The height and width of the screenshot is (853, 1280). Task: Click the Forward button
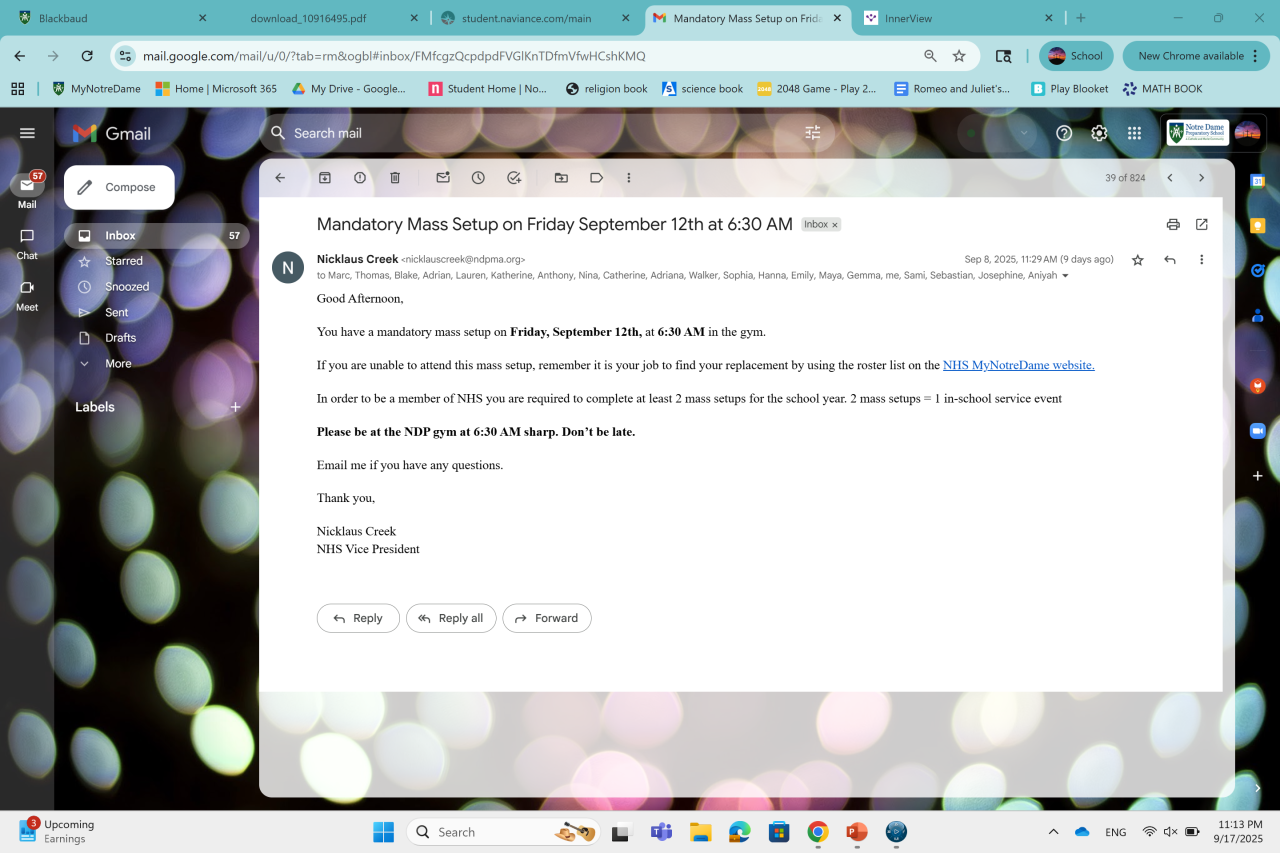pyautogui.click(x=547, y=618)
